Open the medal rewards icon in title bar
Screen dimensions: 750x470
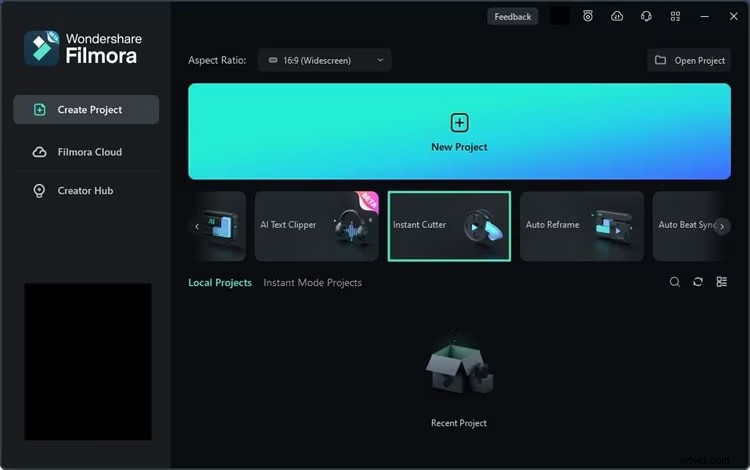tap(588, 16)
